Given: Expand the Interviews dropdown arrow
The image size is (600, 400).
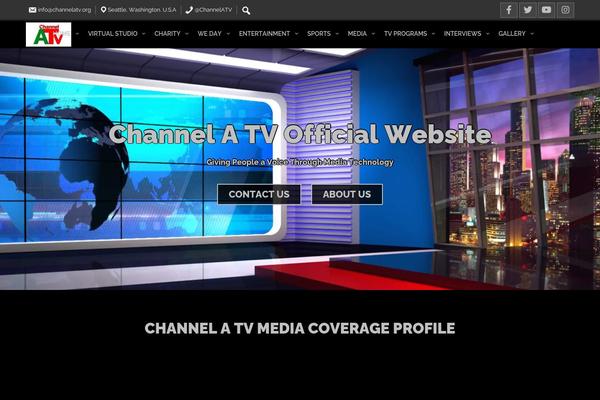Looking at the screenshot, I should click(x=488, y=34).
